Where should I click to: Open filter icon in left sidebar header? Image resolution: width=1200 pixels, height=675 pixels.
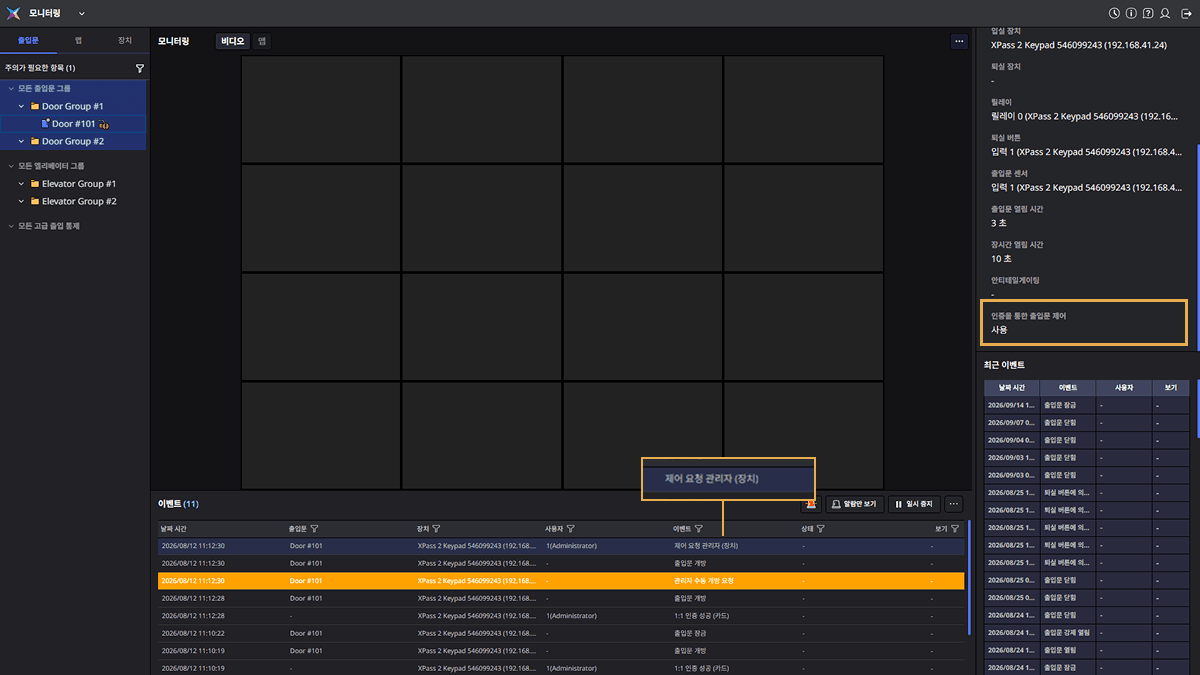click(140, 68)
